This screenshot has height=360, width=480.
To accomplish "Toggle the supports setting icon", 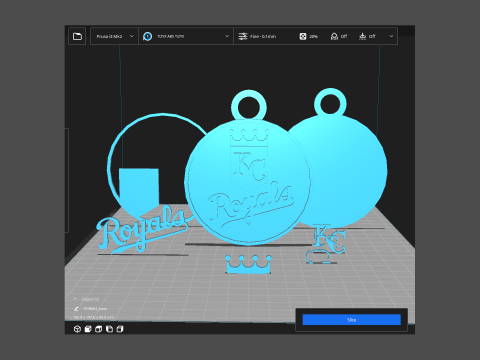I will 334,36.
